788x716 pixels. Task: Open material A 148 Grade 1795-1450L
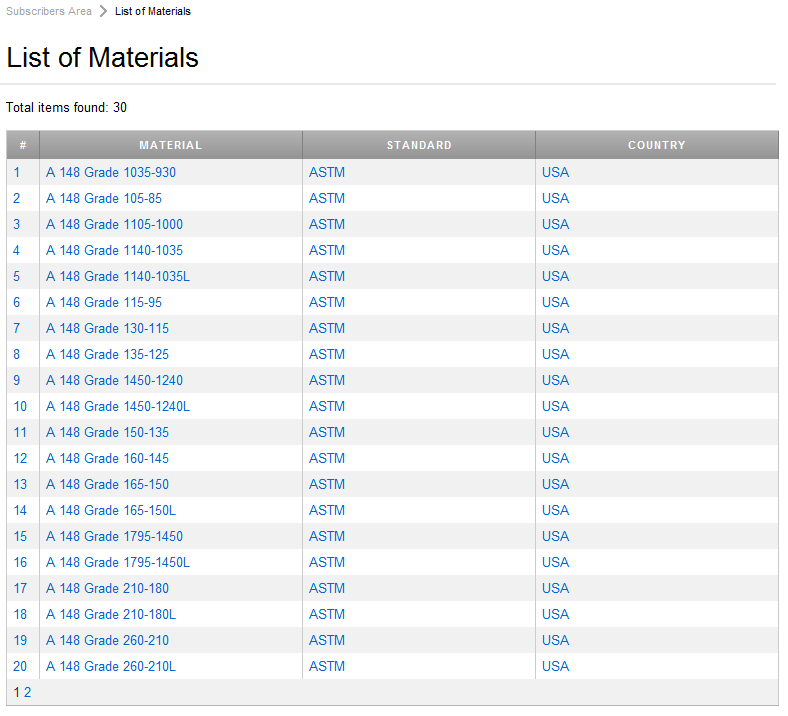[x=118, y=562]
